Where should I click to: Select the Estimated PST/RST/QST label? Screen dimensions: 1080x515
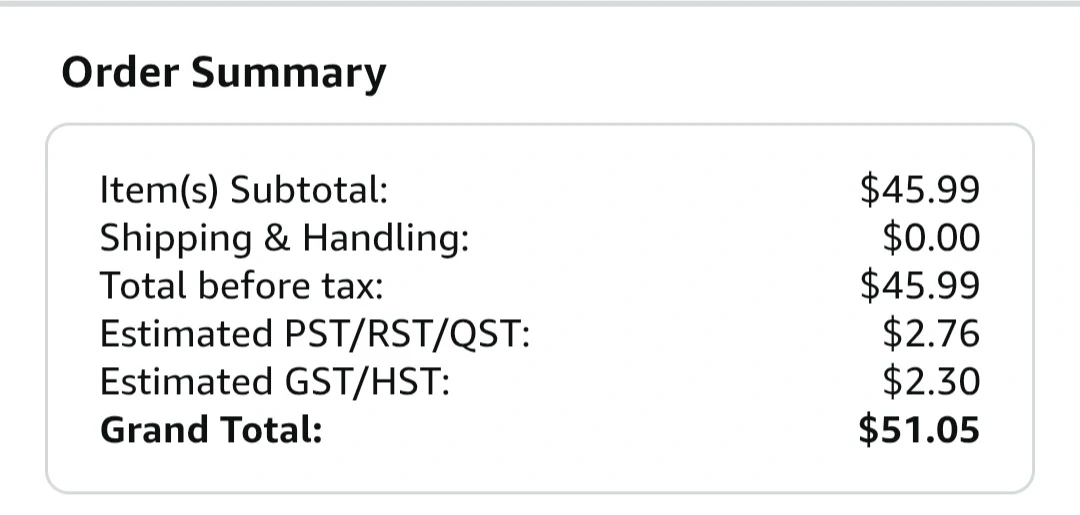[x=315, y=335]
